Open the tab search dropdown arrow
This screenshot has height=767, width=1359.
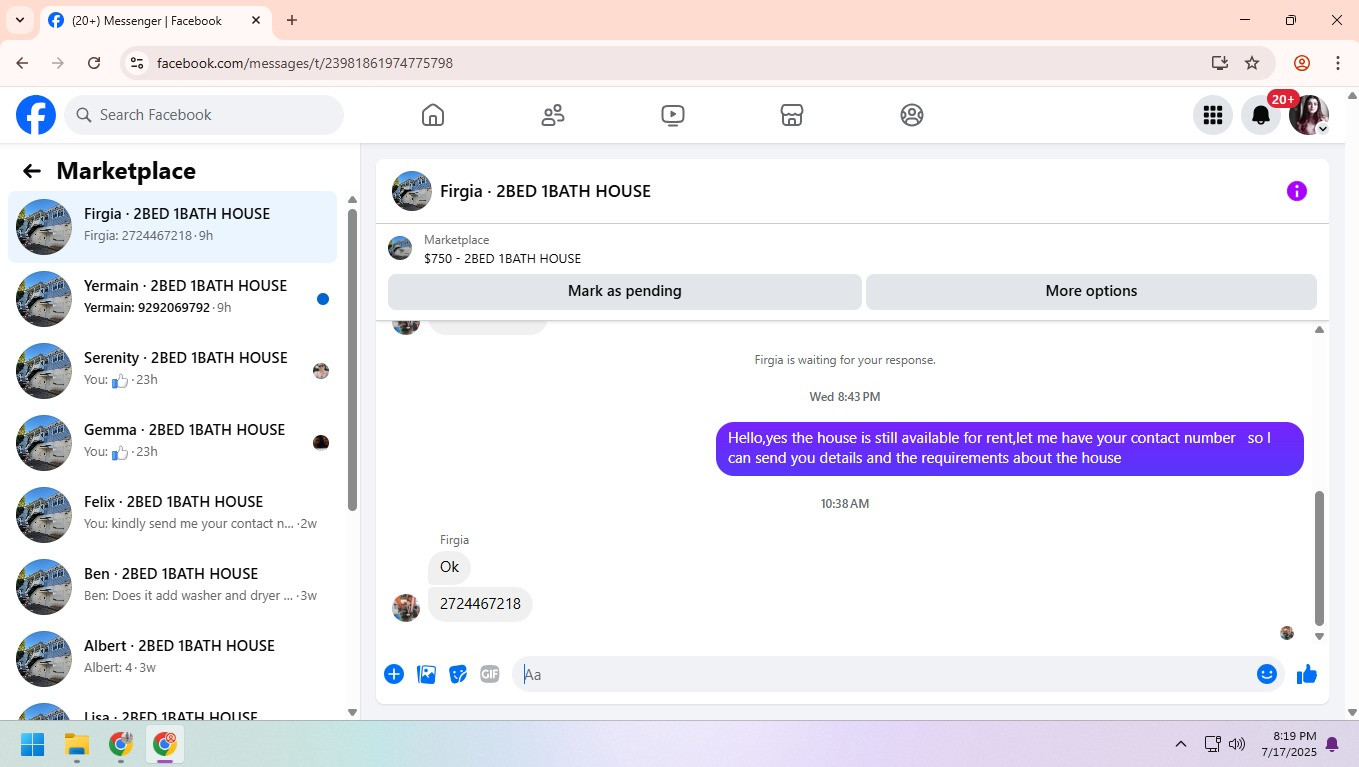point(20,20)
